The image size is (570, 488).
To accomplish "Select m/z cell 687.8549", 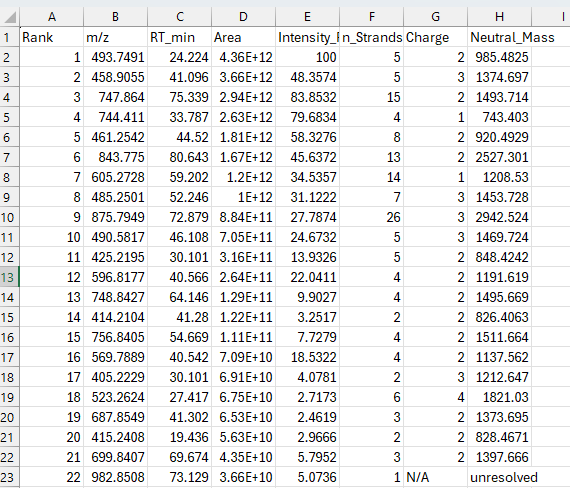I will [x=116, y=417].
